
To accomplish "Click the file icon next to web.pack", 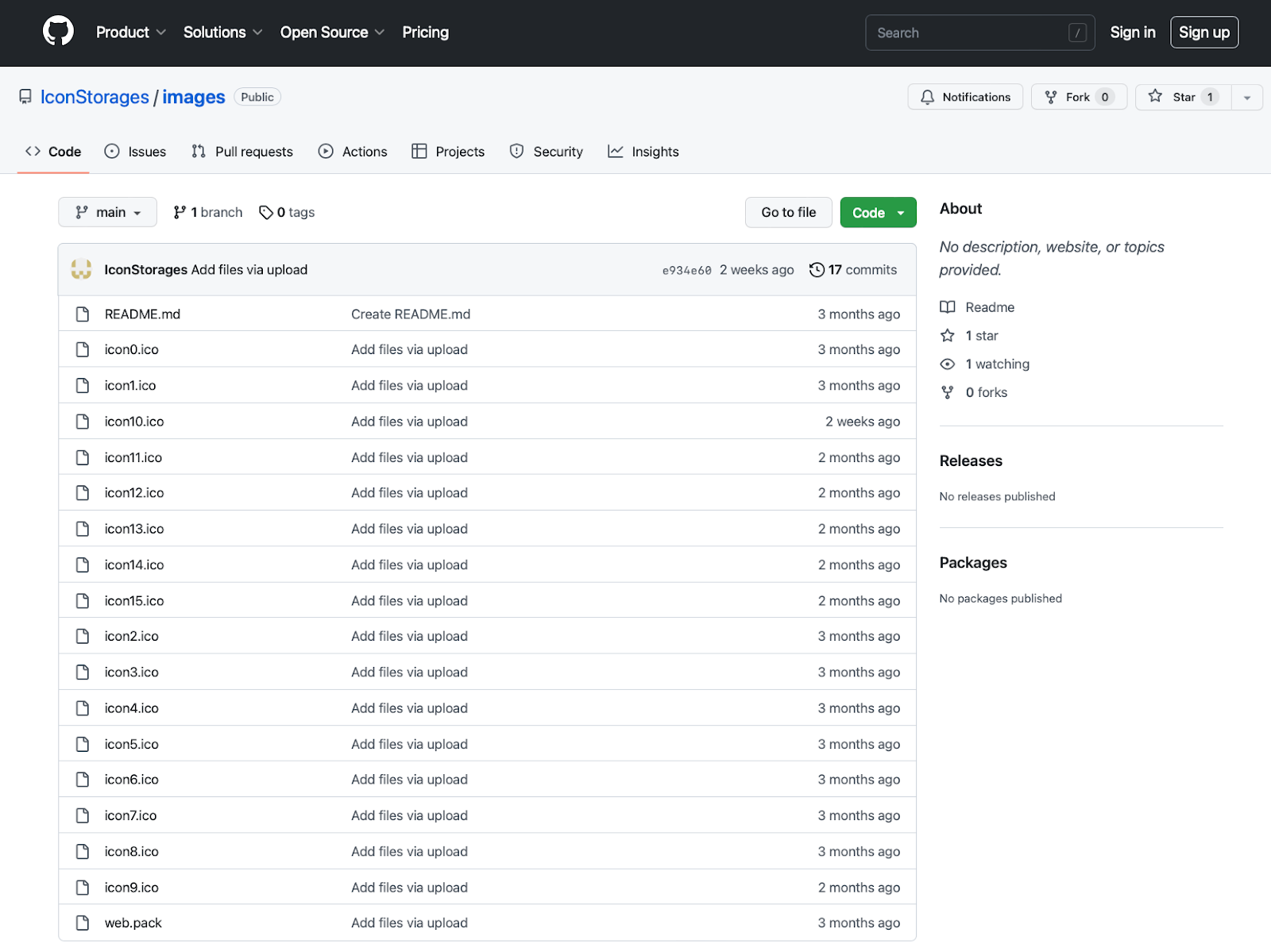I will 83,923.
